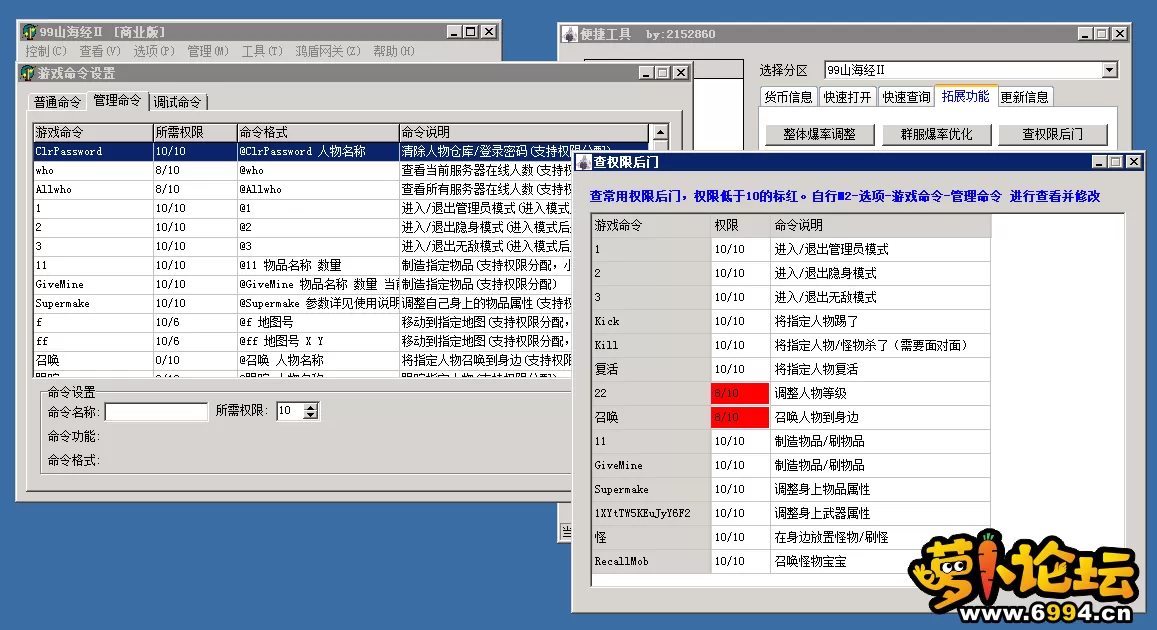Click the 所需权限 column header
This screenshot has height=630, width=1157.
click(x=195, y=132)
